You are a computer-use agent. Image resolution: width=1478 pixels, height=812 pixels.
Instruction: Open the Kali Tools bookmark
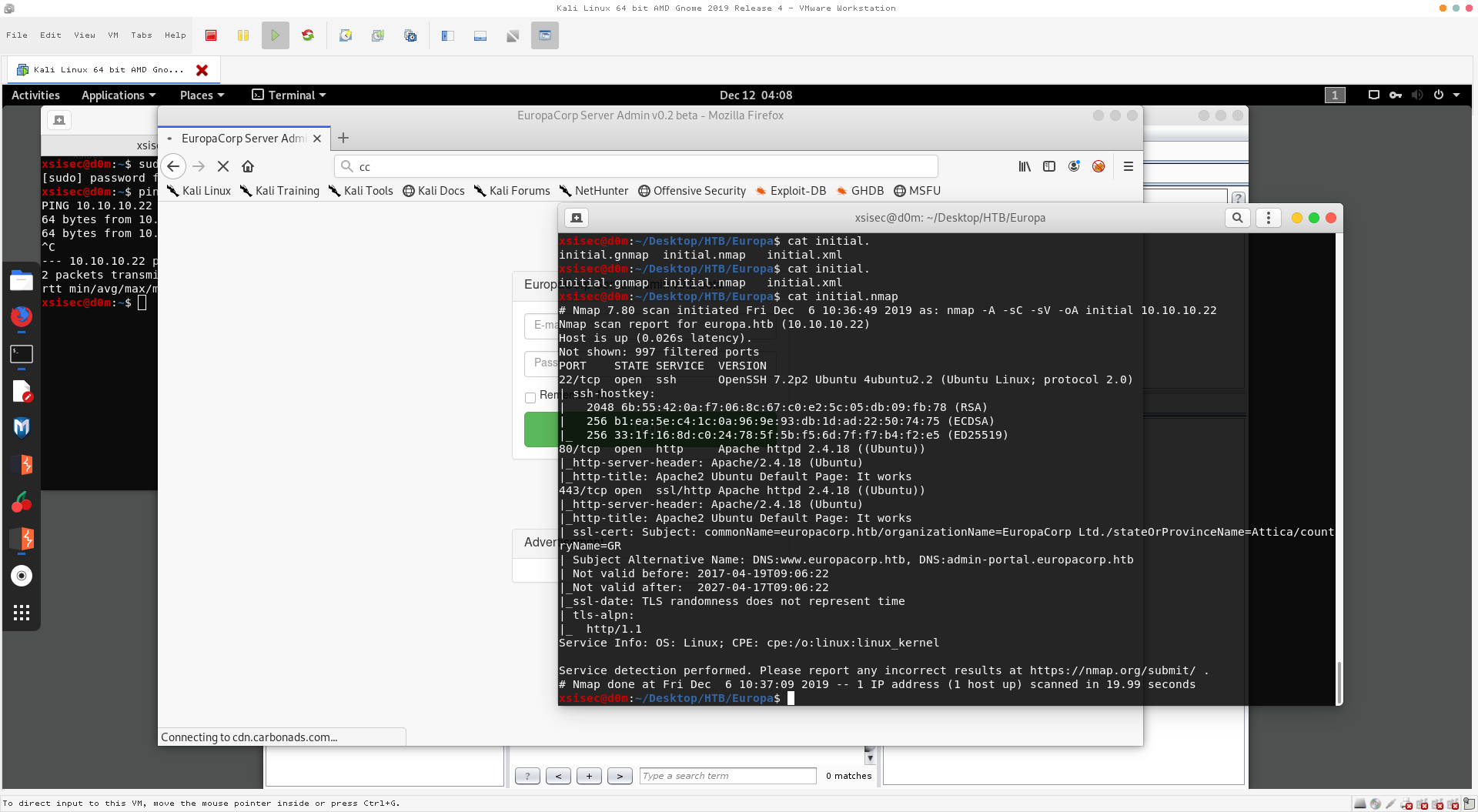click(x=360, y=191)
